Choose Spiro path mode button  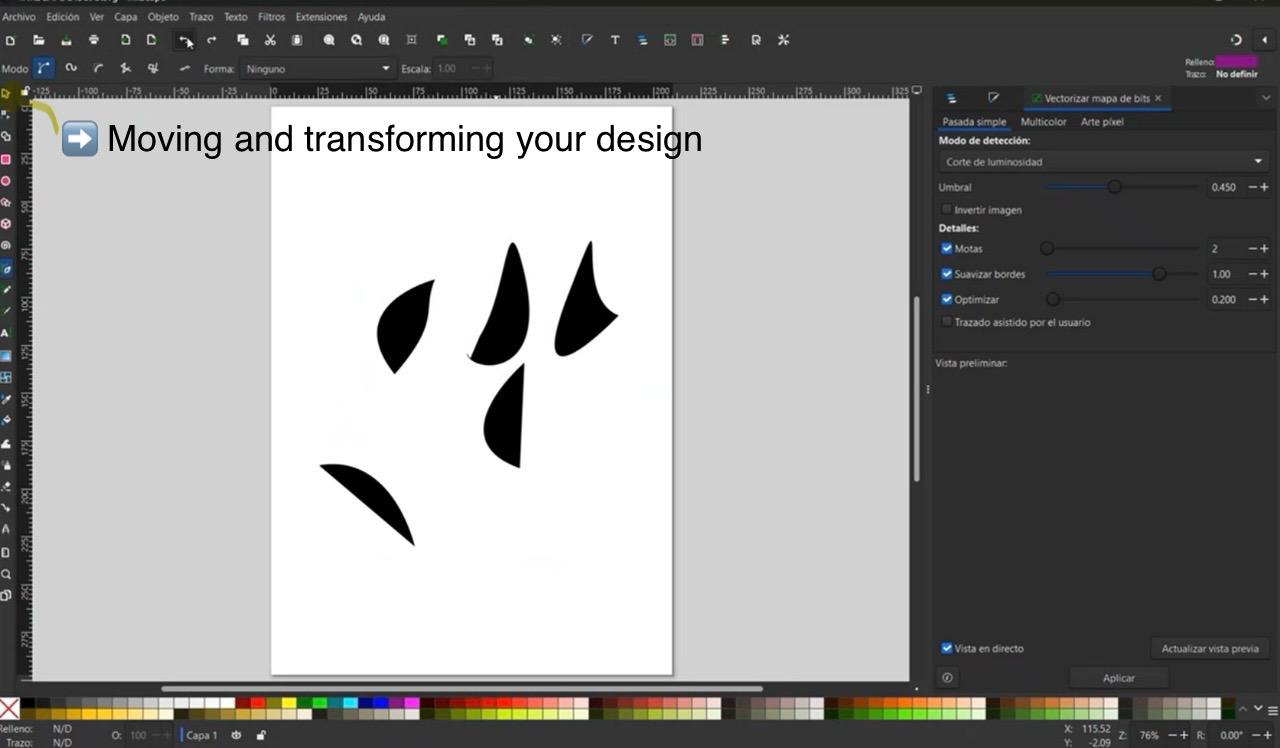[x=71, y=68]
